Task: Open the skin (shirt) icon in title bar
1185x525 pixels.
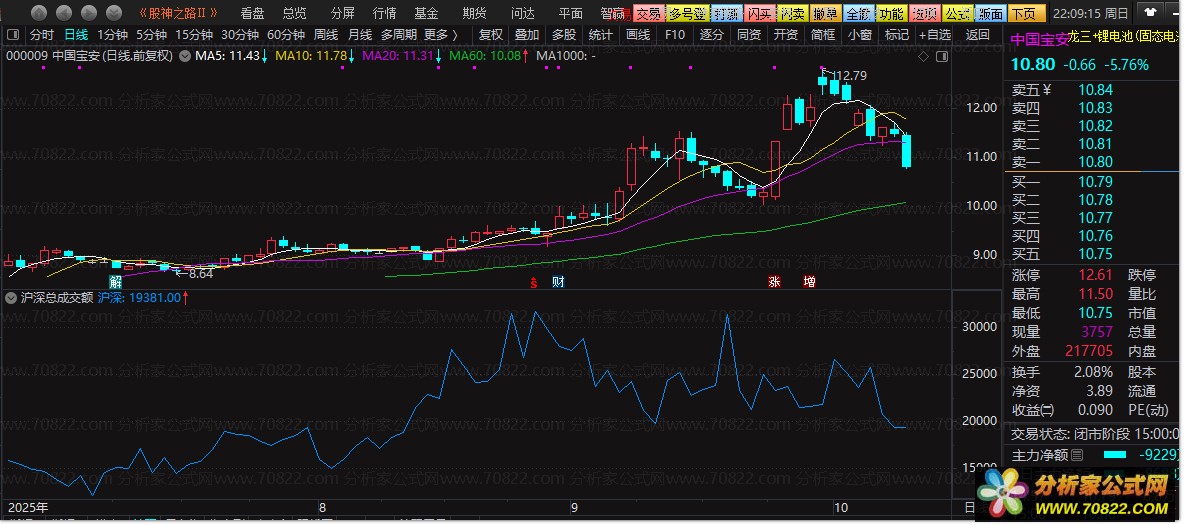Action: click(x=1151, y=11)
